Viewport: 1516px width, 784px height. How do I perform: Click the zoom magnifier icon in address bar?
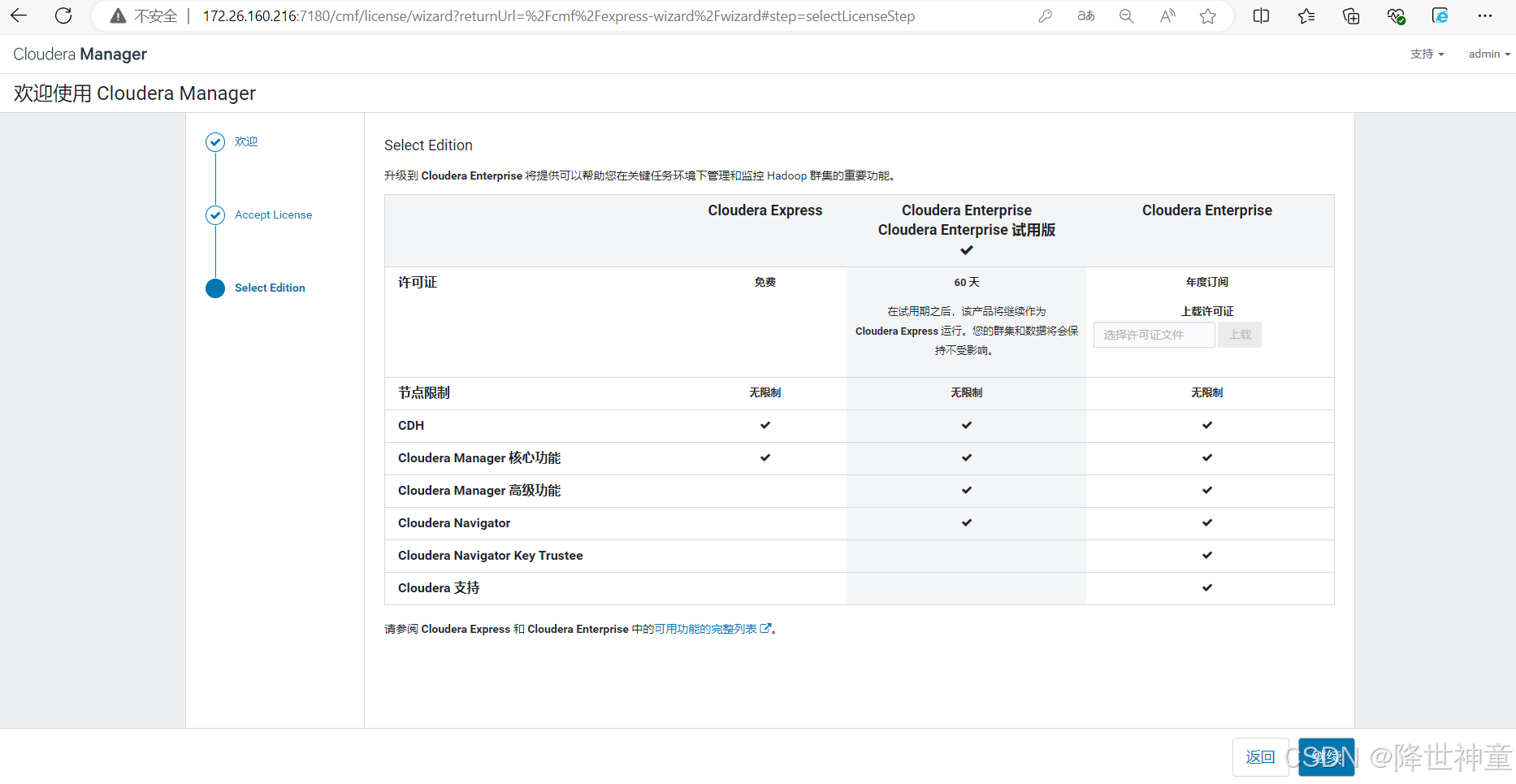(1126, 16)
